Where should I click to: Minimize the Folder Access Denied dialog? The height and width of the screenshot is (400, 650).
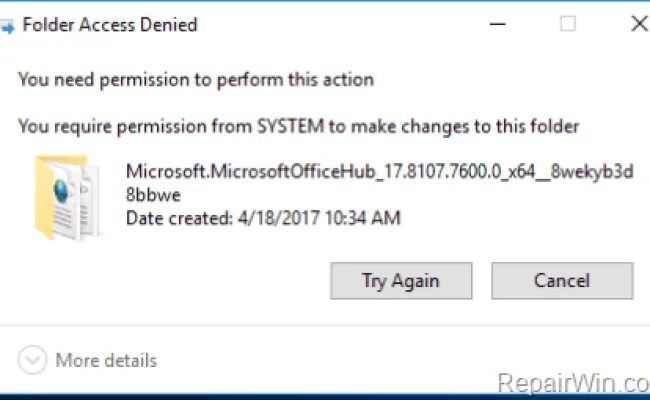pos(497,24)
